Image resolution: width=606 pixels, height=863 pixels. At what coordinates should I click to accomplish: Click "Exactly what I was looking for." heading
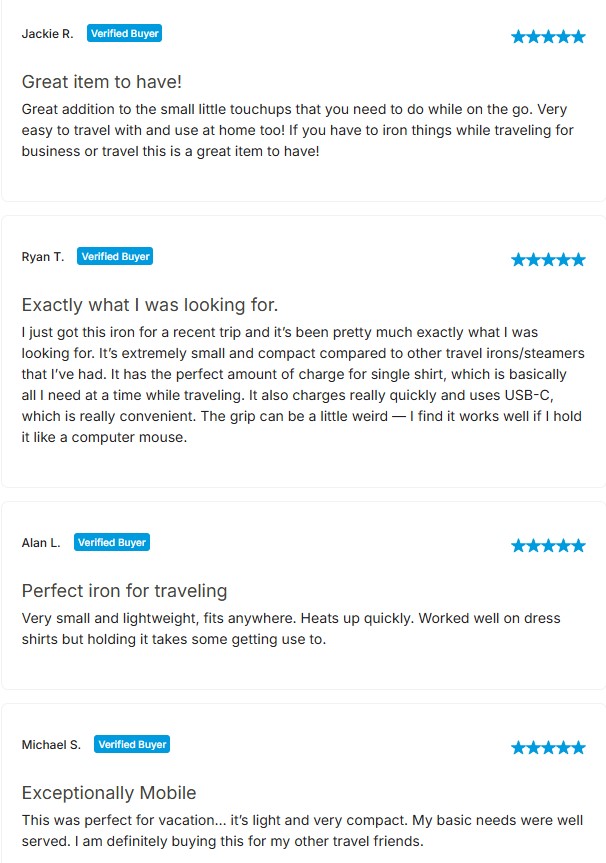pos(150,305)
